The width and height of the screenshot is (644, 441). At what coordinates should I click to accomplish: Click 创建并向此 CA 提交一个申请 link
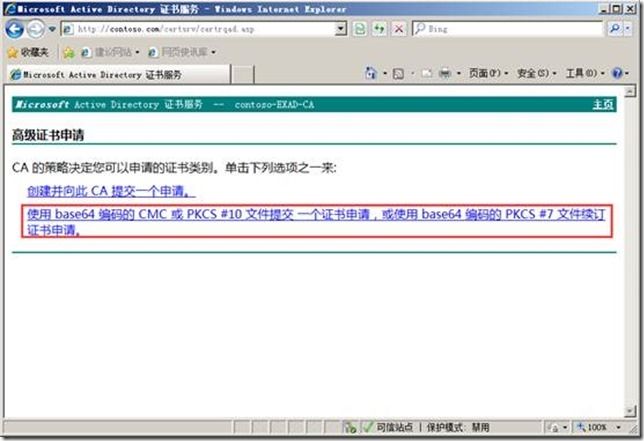[111, 191]
